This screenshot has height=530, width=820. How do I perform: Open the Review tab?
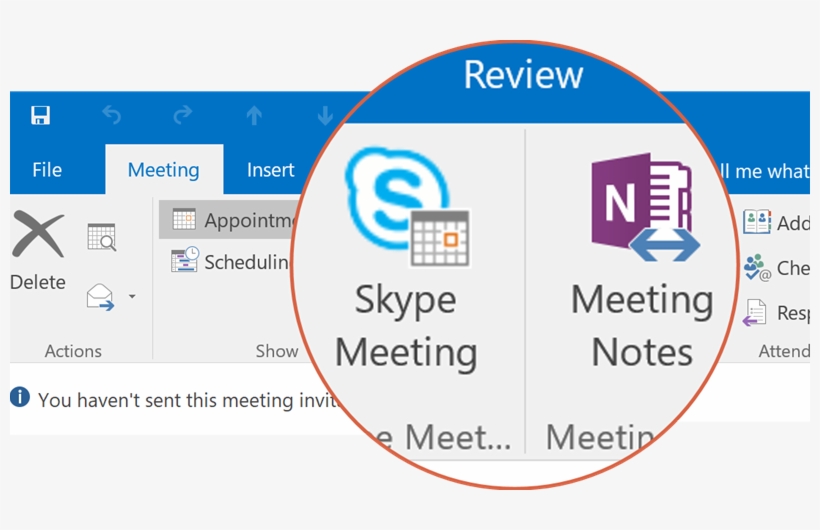(523, 75)
